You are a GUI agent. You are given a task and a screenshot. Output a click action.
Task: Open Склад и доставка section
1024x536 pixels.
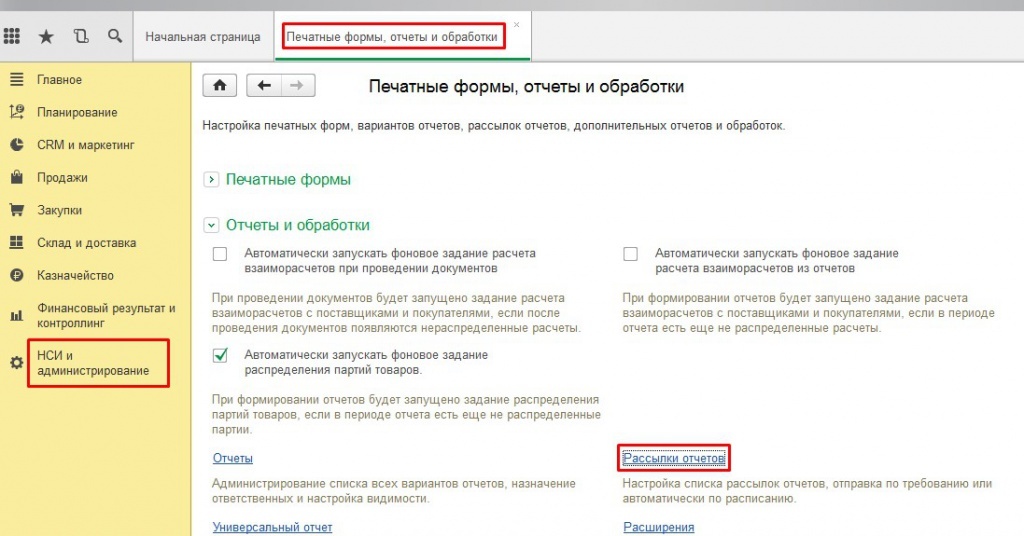tap(86, 243)
